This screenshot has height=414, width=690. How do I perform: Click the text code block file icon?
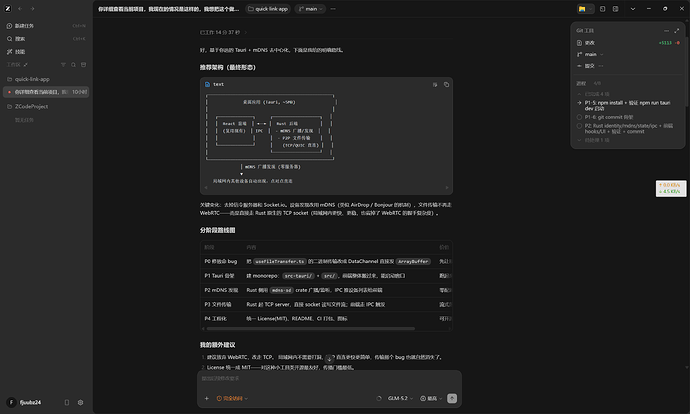click(x=207, y=84)
